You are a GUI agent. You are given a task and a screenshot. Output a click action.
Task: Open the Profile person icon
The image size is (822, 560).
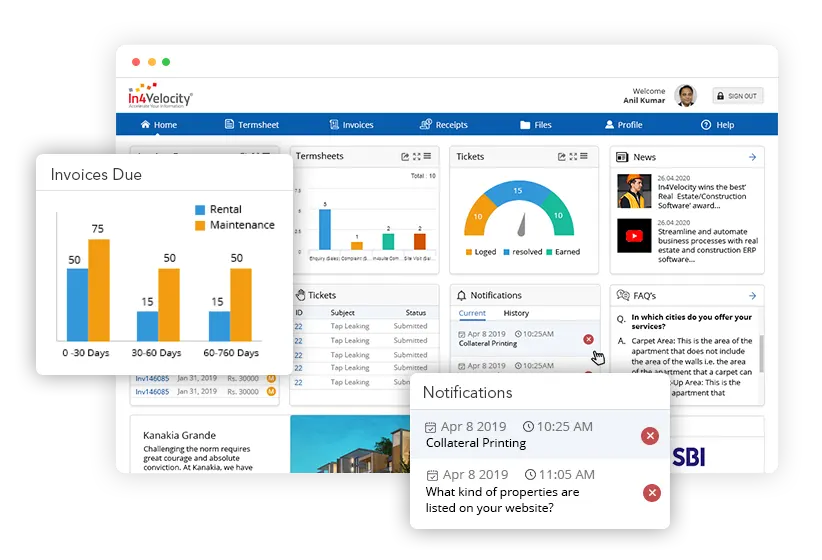tap(609, 125)
